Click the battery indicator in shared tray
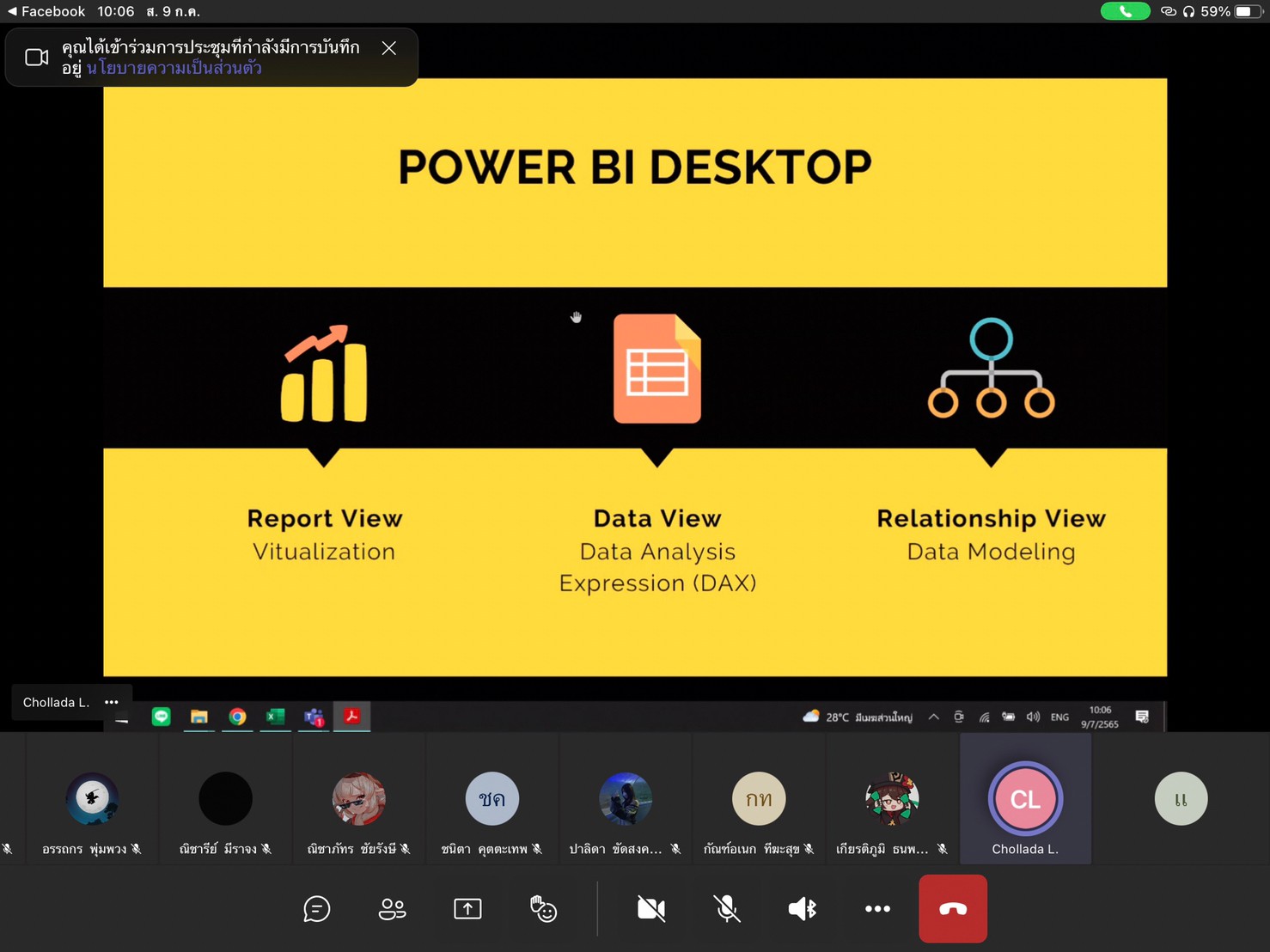 (1009, 717)
